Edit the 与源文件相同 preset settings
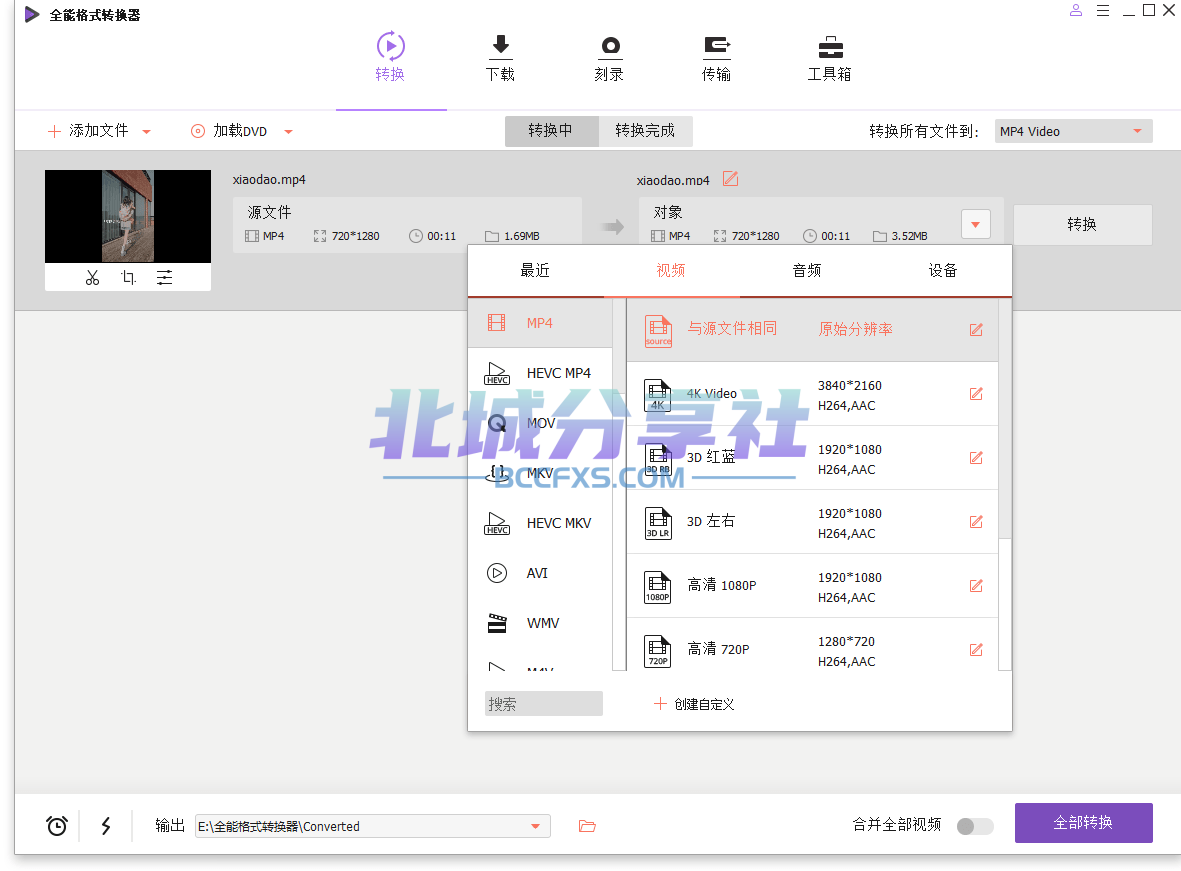This screenshot has height=871, width=1181. pyautogui.click(x=976, y=329)
